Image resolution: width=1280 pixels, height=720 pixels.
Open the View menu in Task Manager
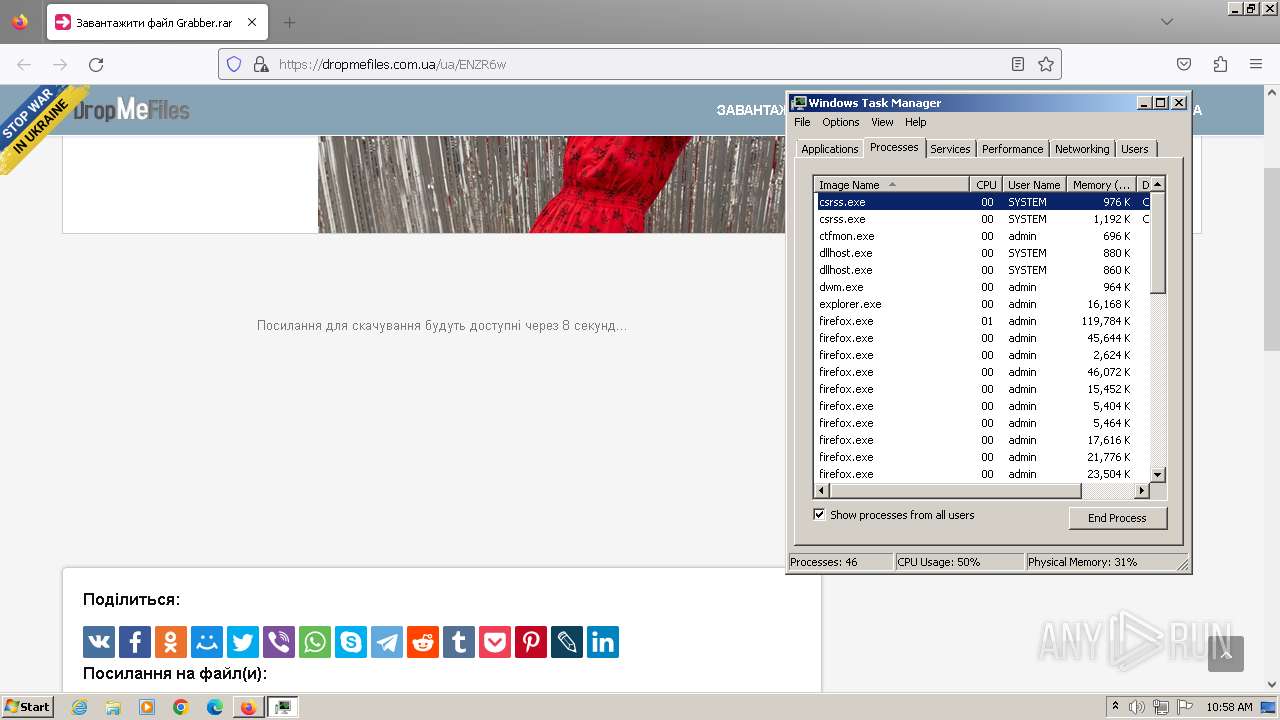(x=882, y=122)
